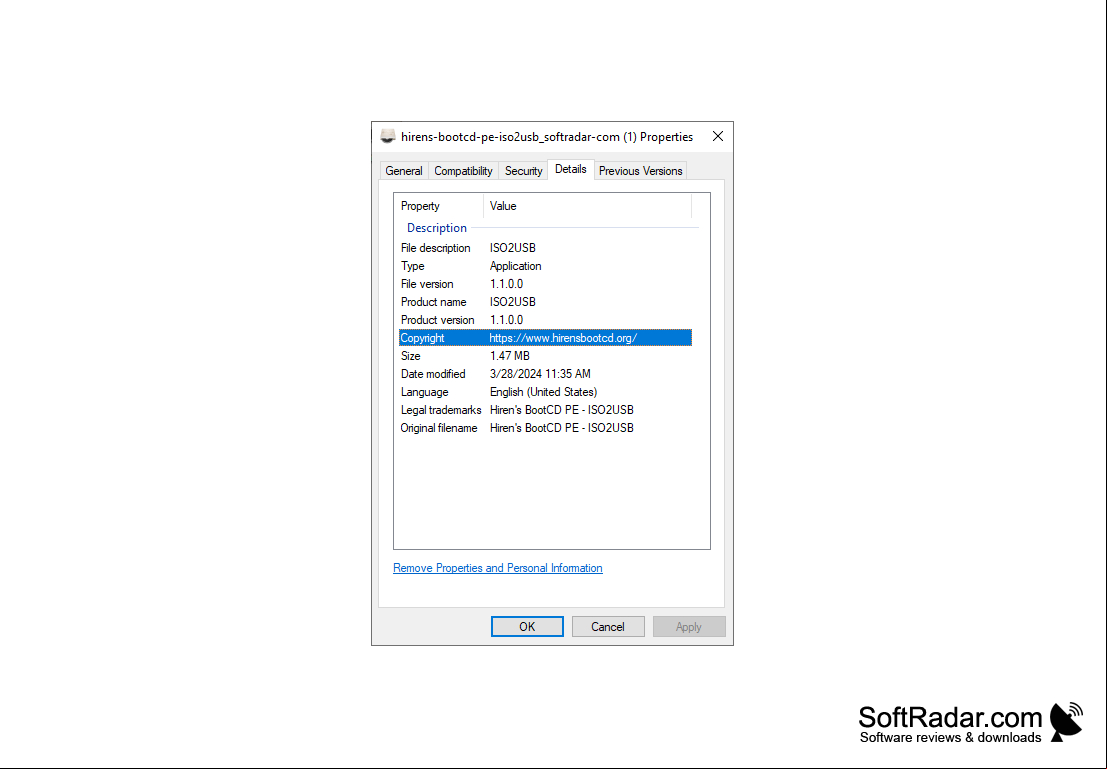Open Remove Properties and Personal Information link

coord(498,568)
